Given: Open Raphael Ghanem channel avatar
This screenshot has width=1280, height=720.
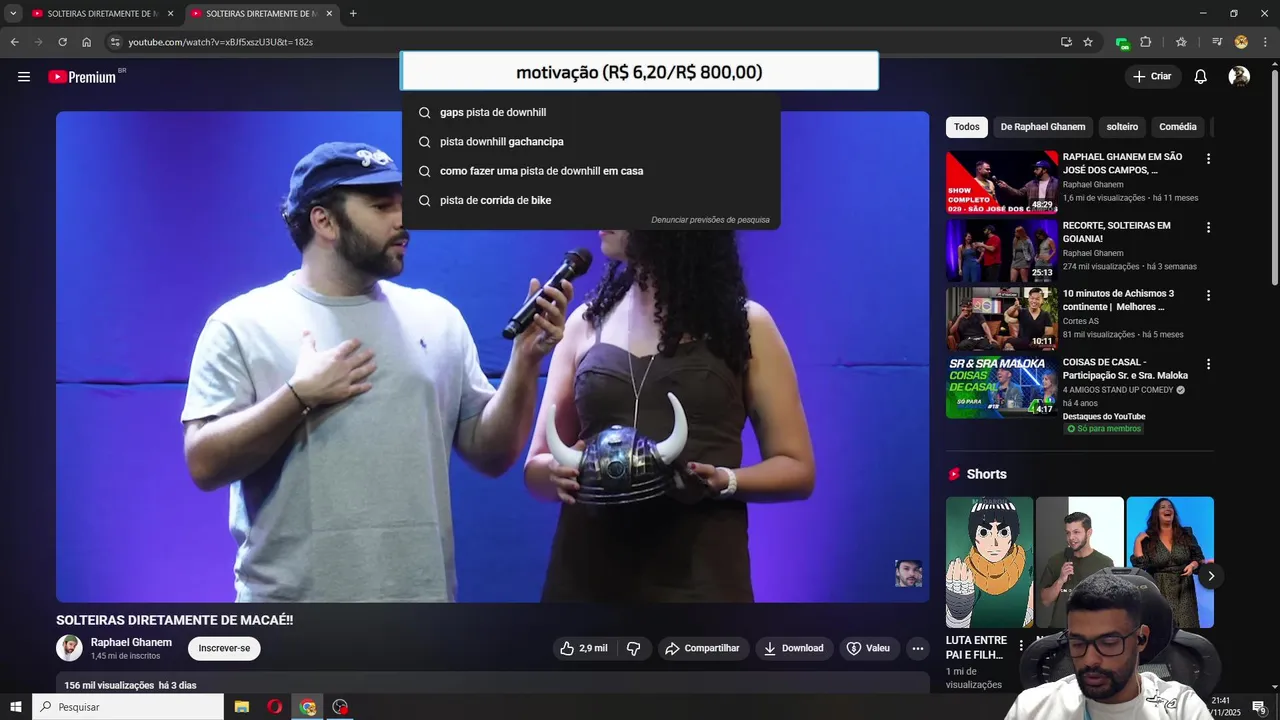Looking at the screenshot, I should point(69,648).
